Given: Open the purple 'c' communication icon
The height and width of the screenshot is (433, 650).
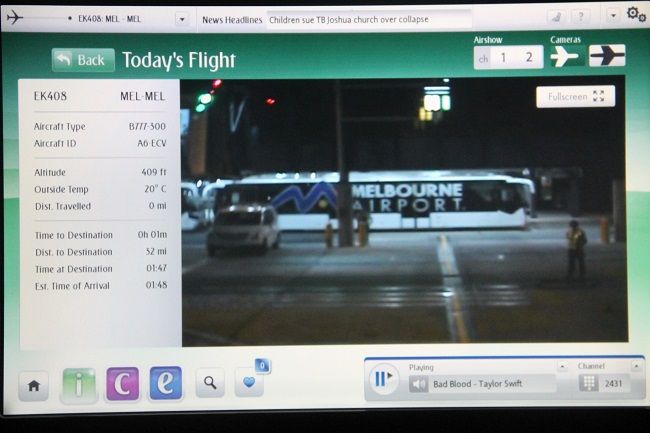Looking at the screenshot, I should pos(122,384).
